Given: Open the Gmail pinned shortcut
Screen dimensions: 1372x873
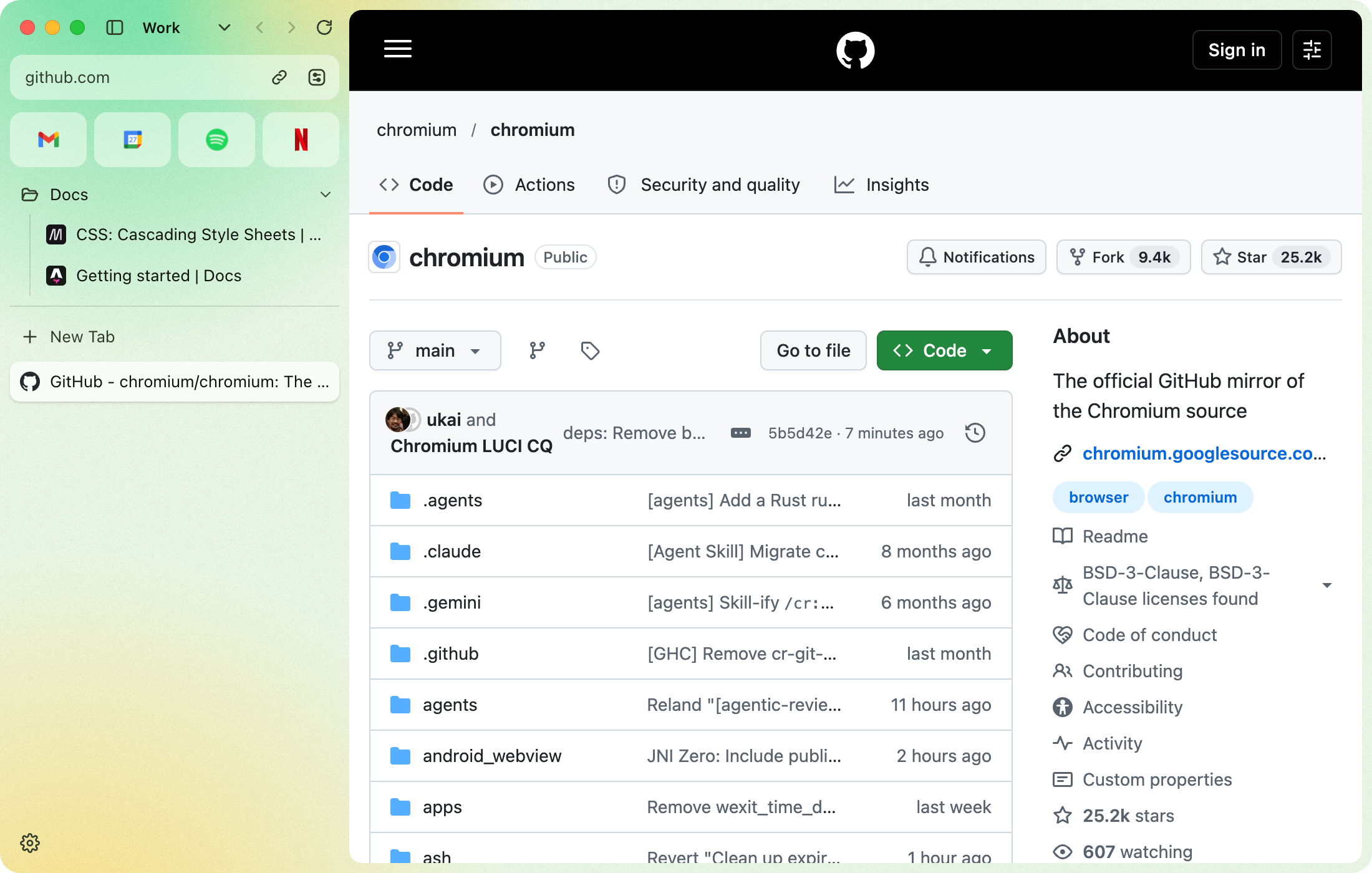Looking at the screenshot, I should [49, 140].
